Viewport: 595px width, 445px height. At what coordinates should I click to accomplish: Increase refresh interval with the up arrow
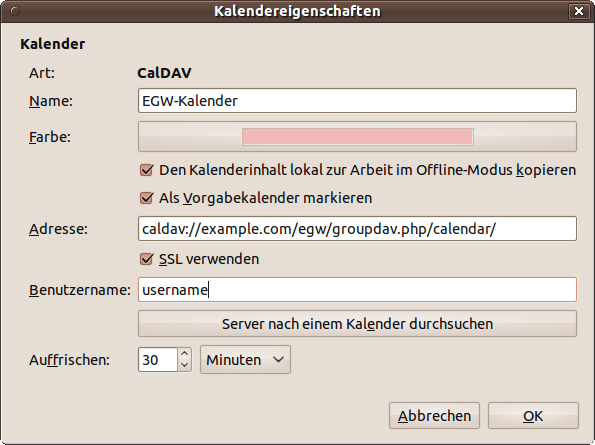coord(184,353)
